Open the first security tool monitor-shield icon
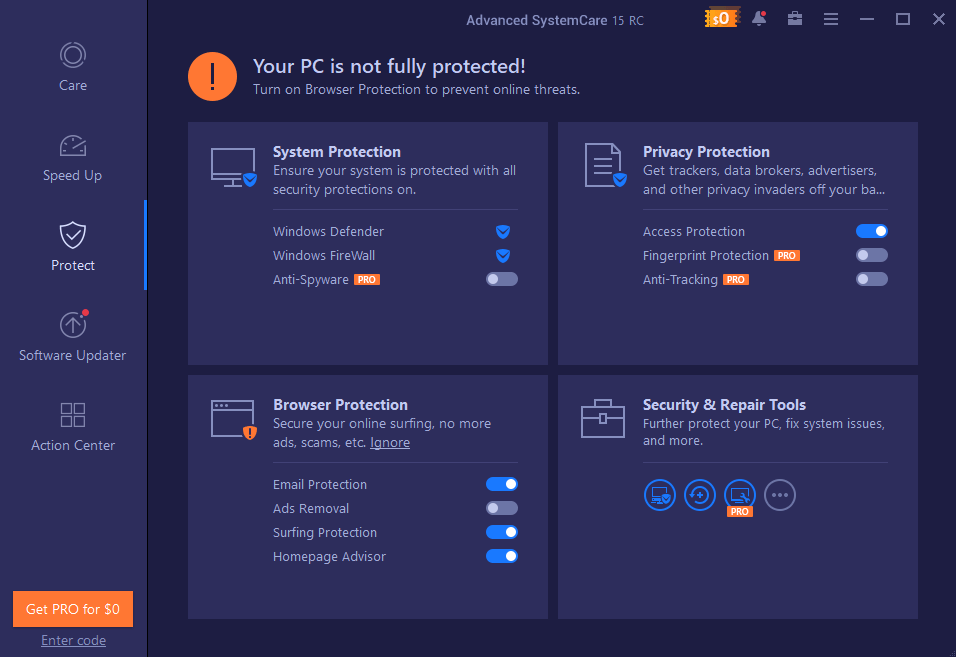The width and height of the screenshot is (956, 657). (660, 495)
